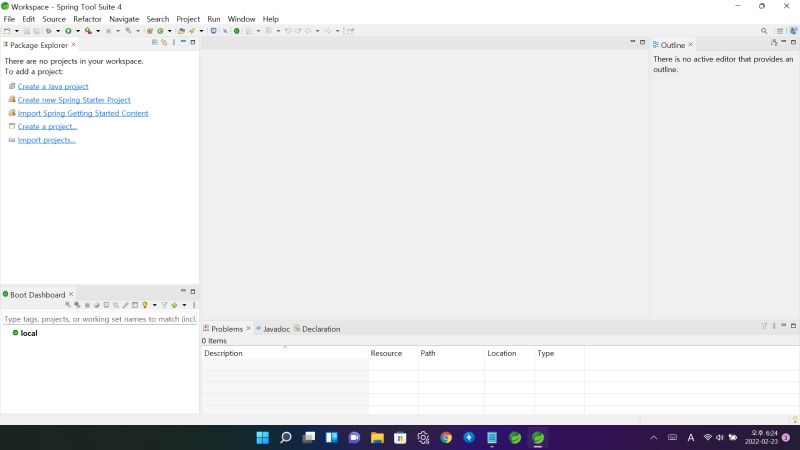Viewport: 800px width, 450px height.
Task: Open dropdown arrow next to Run icon
Action: pyautogui.click(x=78, y=31)
